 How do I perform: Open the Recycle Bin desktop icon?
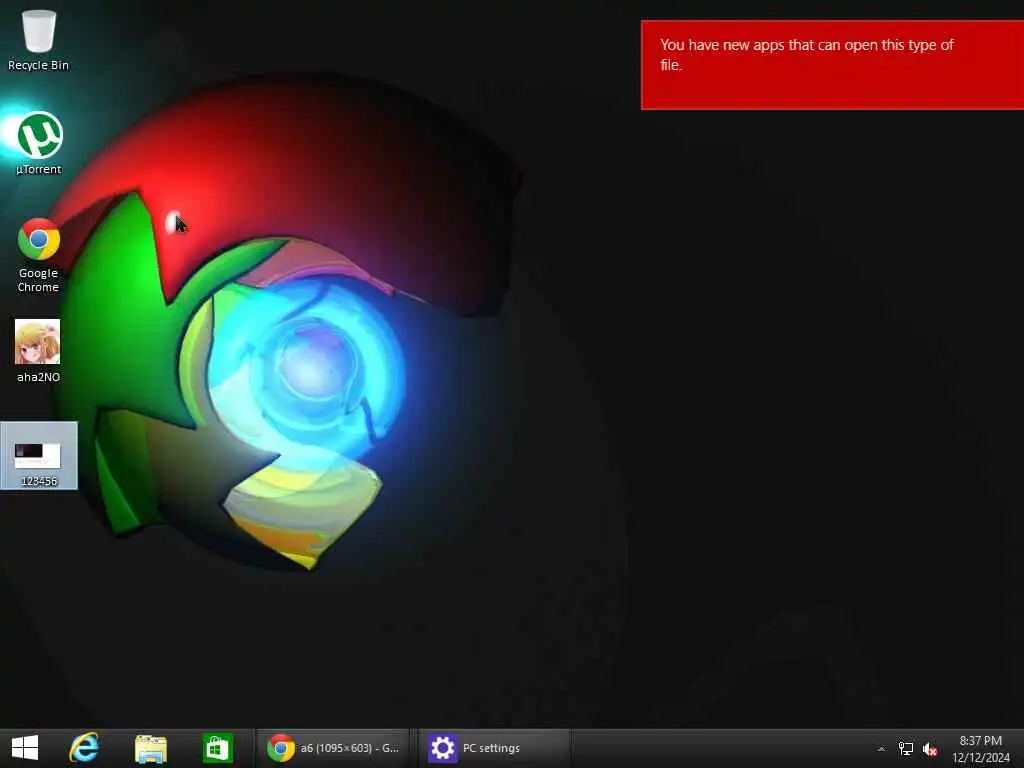tap(39, 39)
